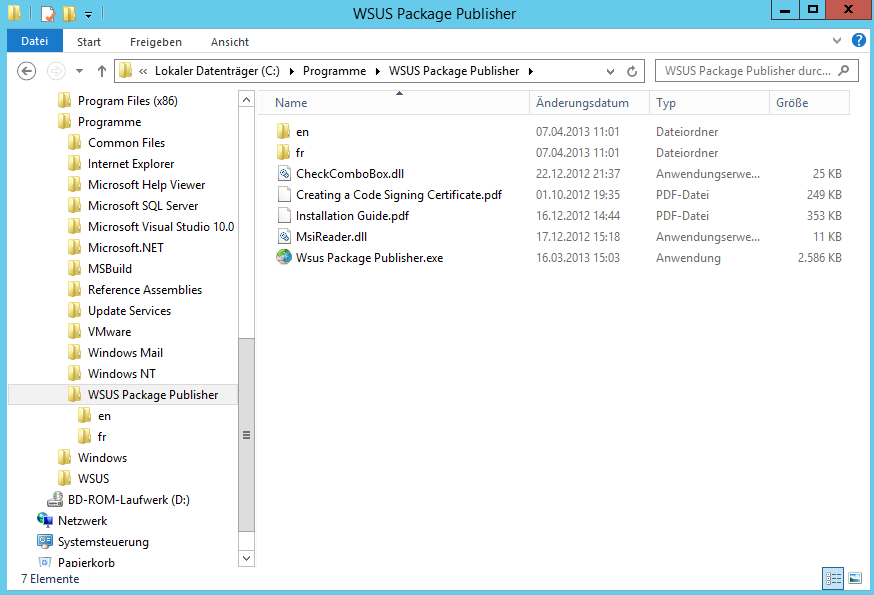Click the Properties quick access icon

pos(48,13)
